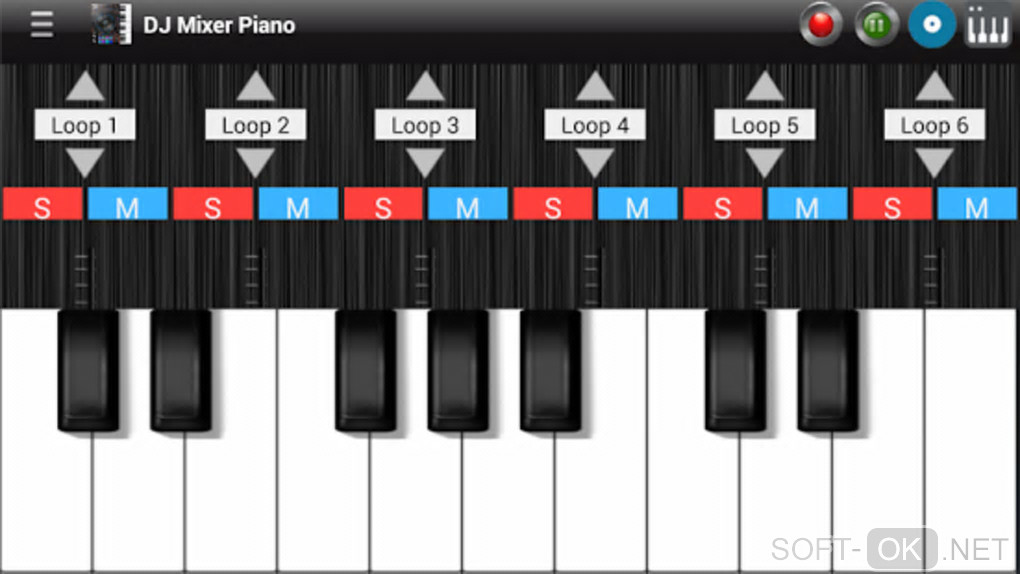Adjust the Loop 3 volume fader
1020x574 pixels.
(422, 279)
